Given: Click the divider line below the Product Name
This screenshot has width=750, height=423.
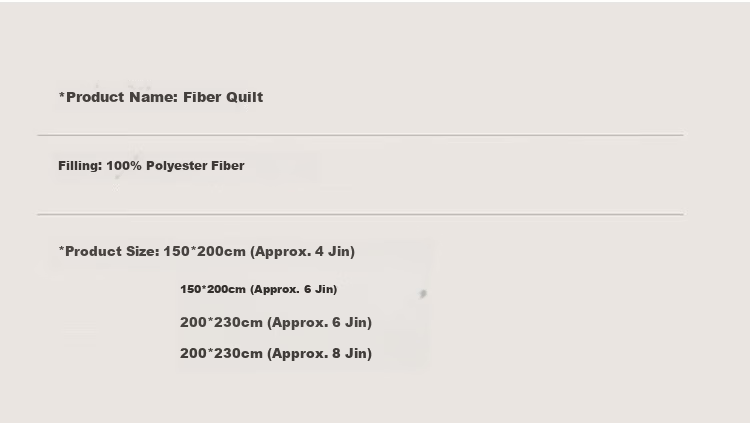Looking at the screenshot, I should 361,135.
